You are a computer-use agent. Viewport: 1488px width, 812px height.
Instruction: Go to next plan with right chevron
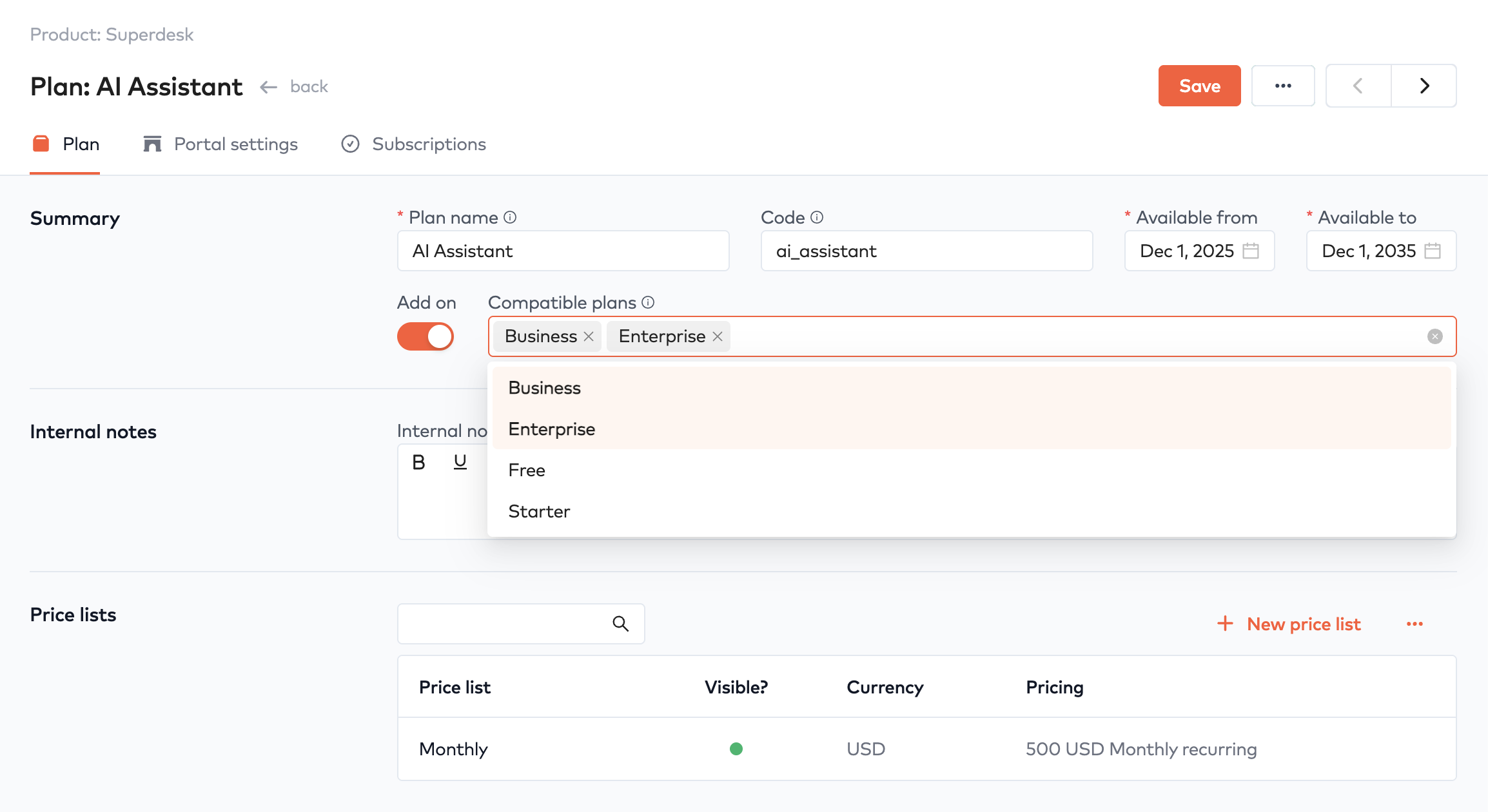(1424, 86)
